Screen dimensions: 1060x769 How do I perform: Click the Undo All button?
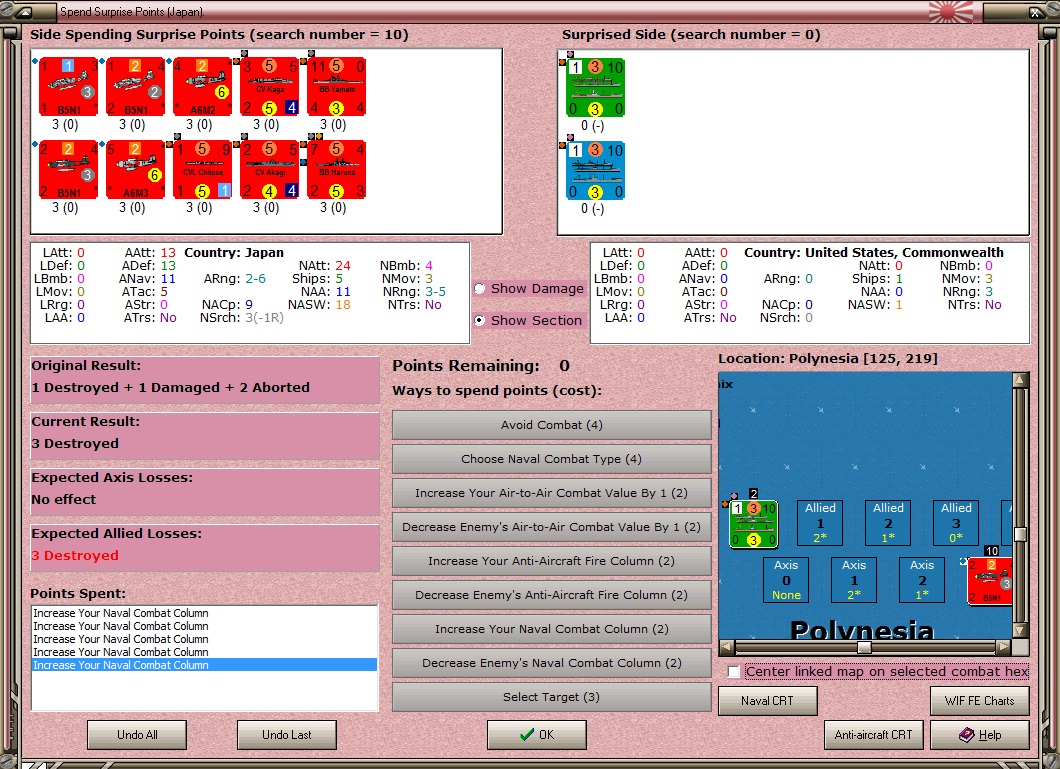pyautogui.click(x=137, y=735)
